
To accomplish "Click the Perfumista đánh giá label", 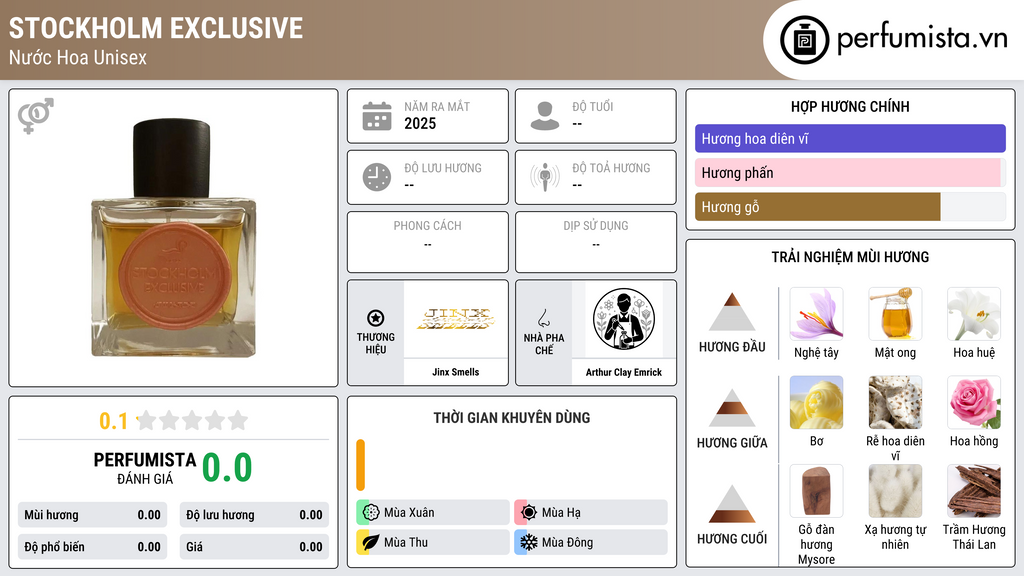I will tap(145, 468).
